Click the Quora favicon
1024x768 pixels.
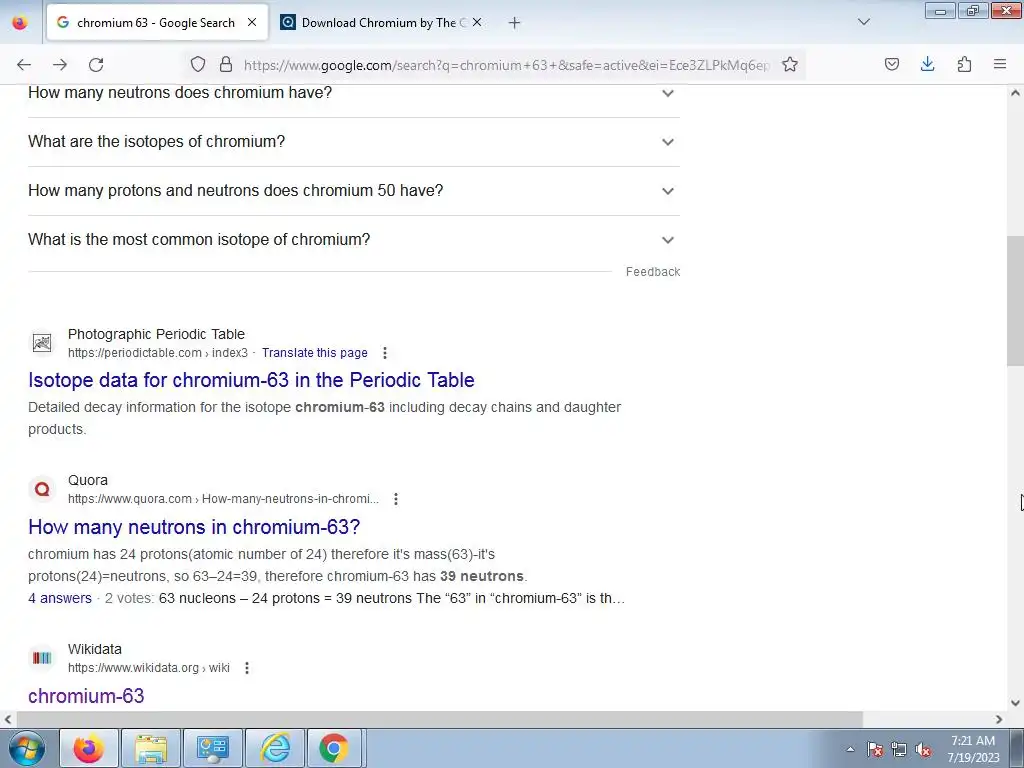coord(42,489)
